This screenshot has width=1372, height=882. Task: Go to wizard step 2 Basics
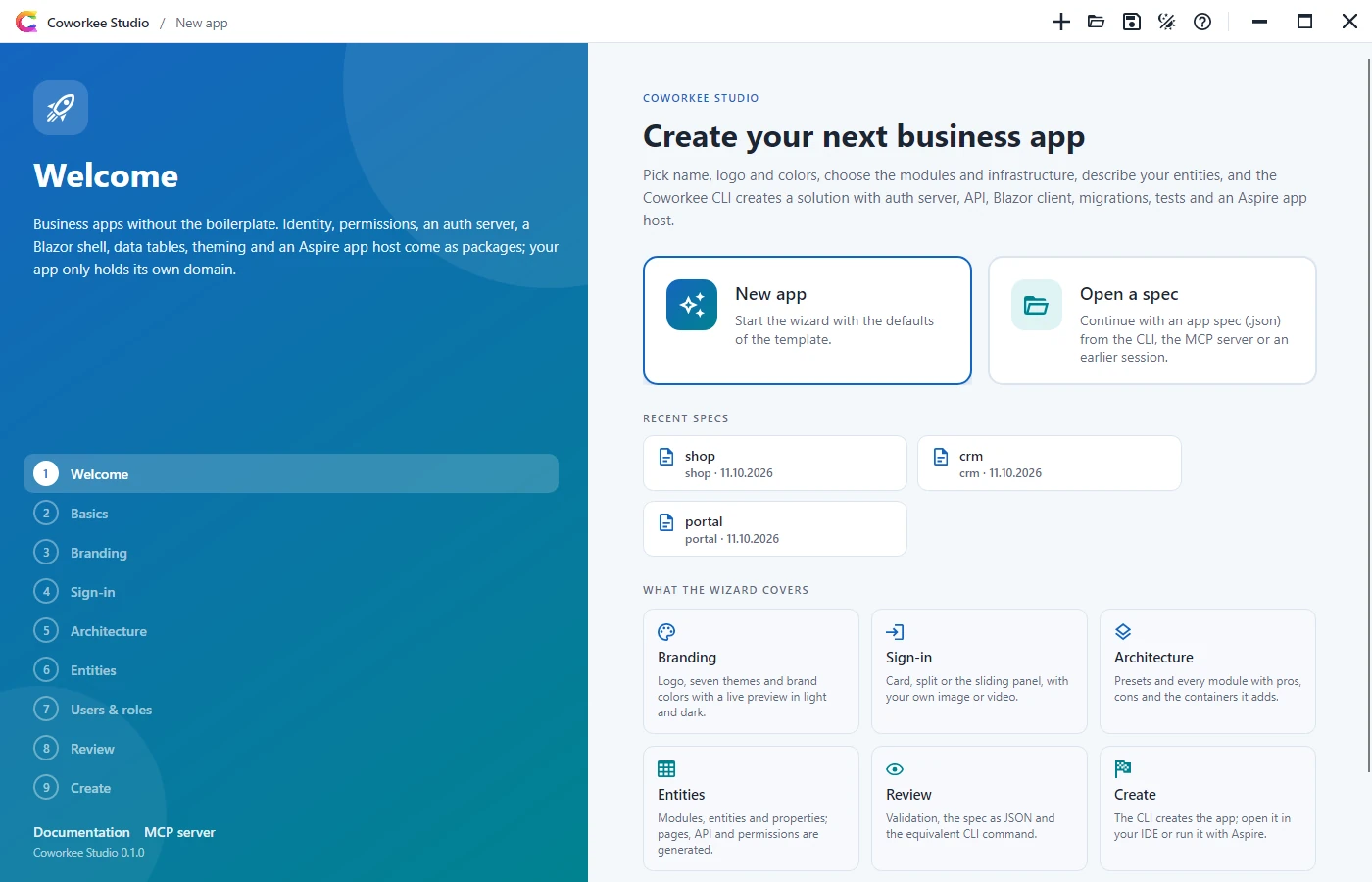tap(291, 513)
